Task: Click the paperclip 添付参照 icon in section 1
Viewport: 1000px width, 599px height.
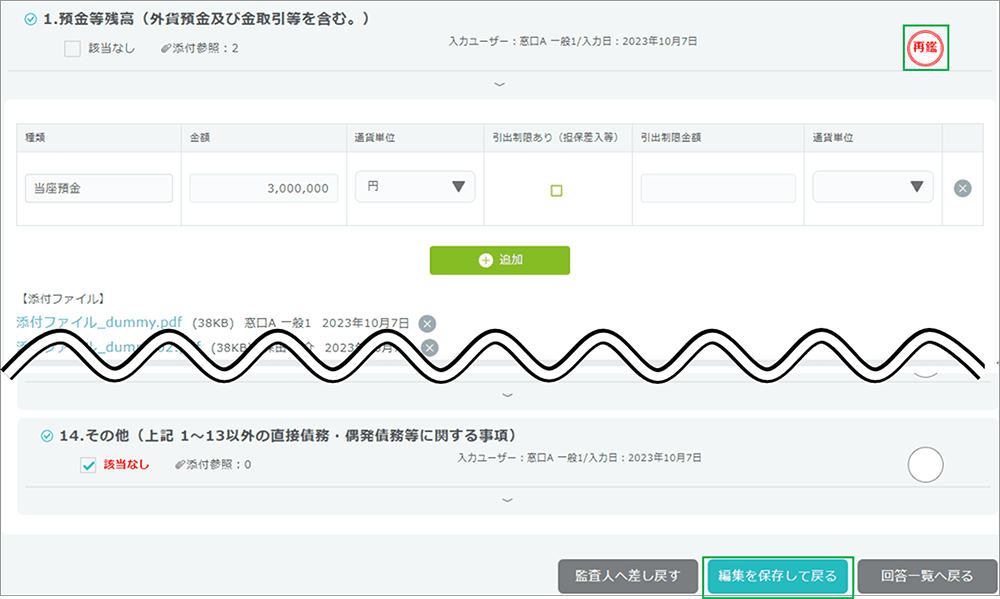Action: pyautogui.click(x=165, y=48)
